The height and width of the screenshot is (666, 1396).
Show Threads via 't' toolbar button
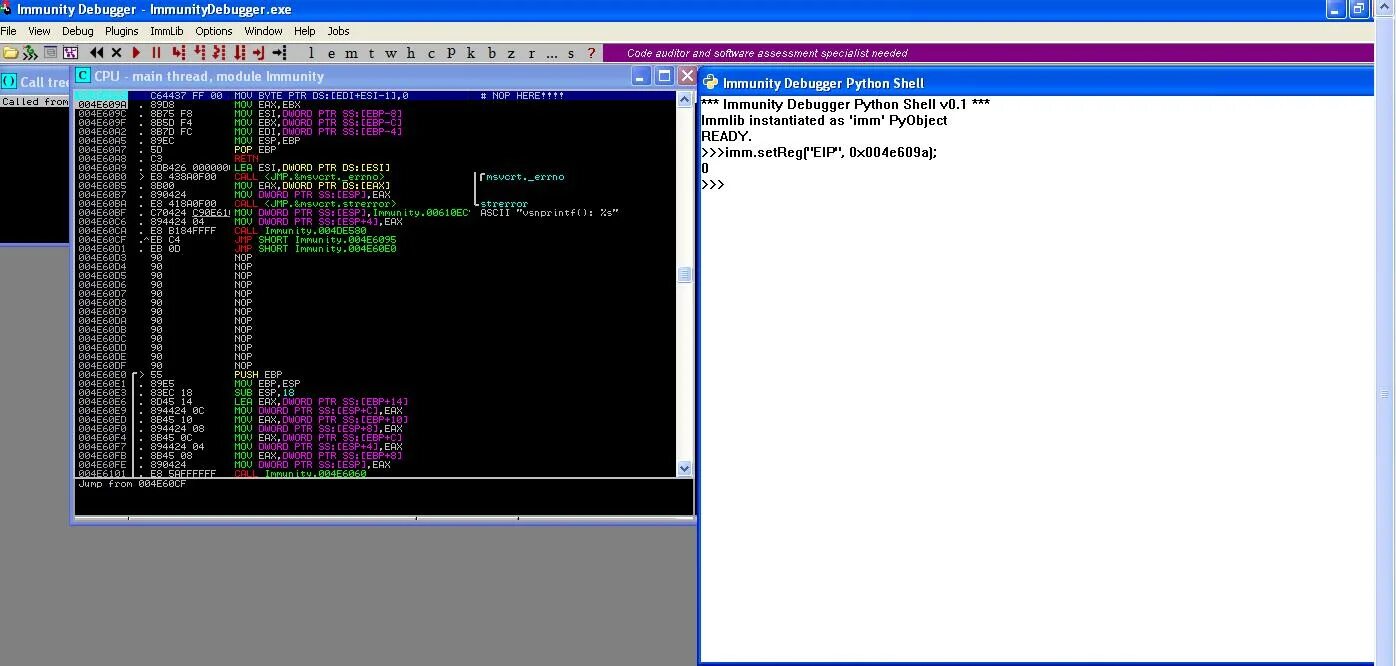(371, 53)
